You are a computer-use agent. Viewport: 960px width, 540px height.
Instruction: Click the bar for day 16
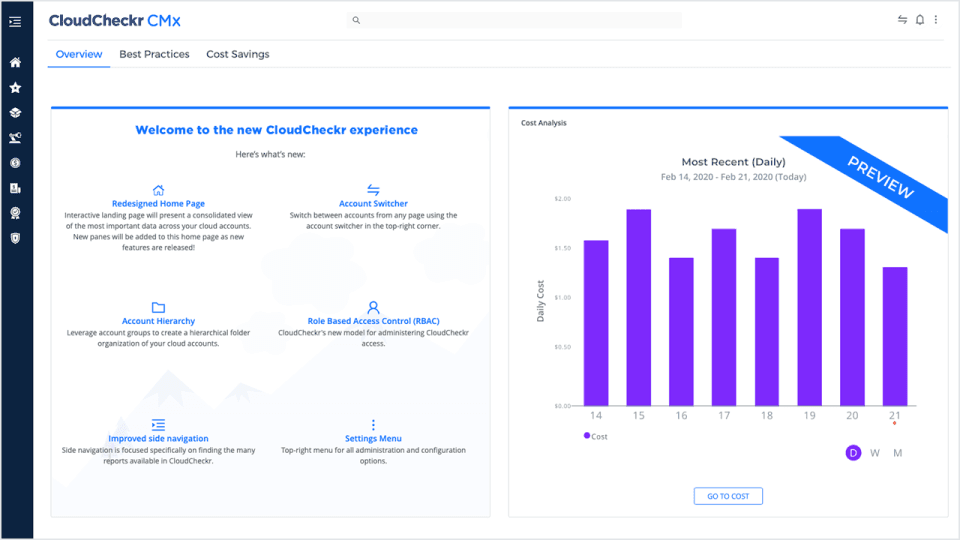coord(681,331)
